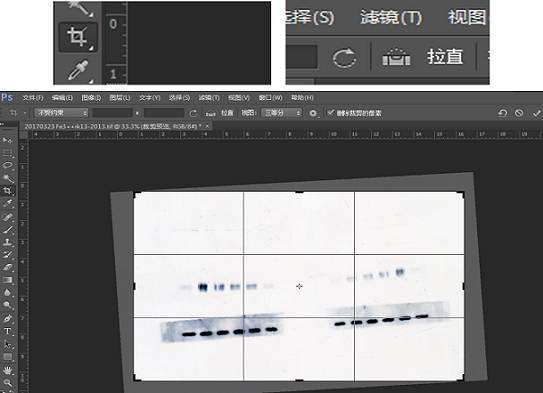543x393 pixels.
Task: Select the Horizontal Type tool
Action: tap(7, 331)
